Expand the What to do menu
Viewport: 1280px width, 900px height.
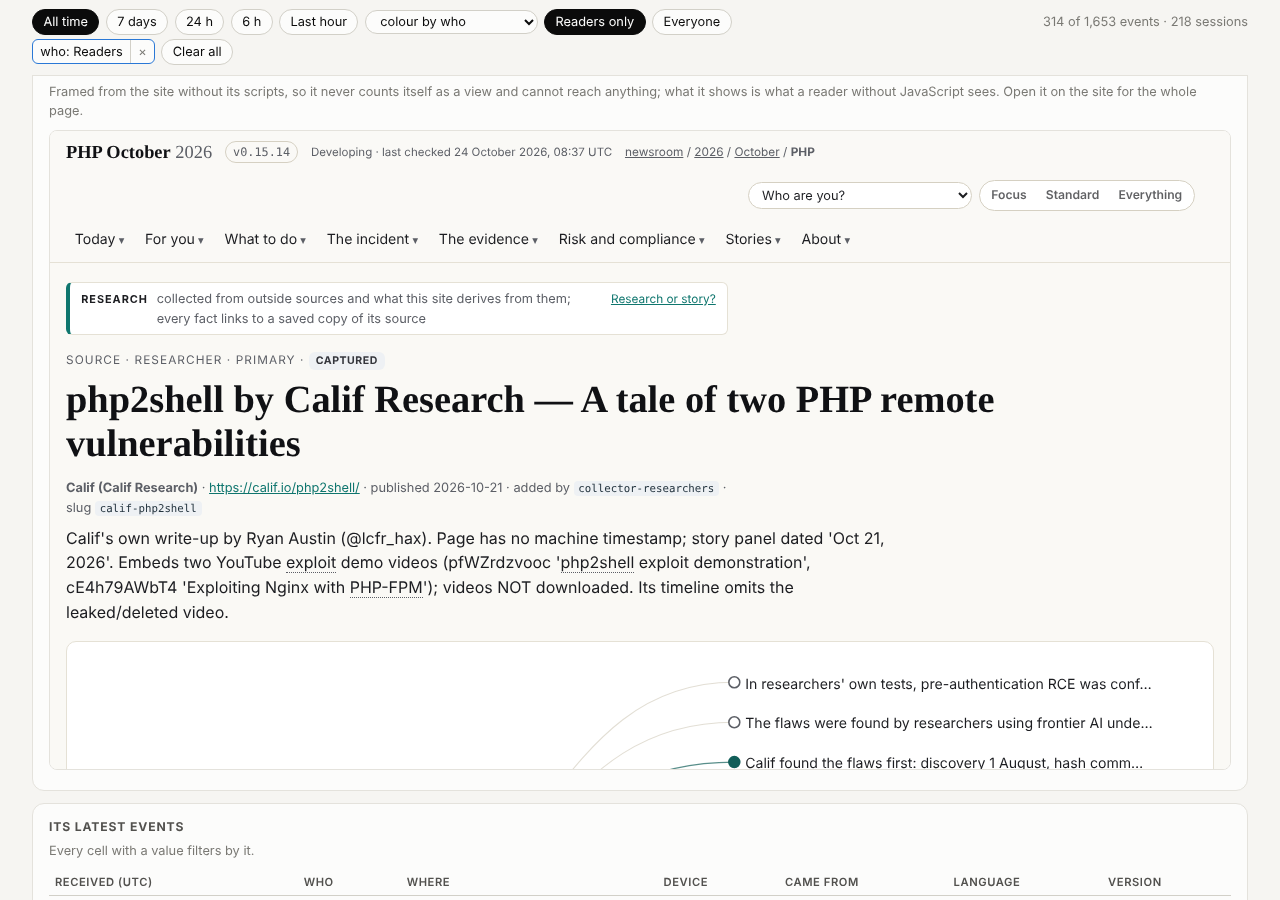pyautogui.click(x=266, y=239)
